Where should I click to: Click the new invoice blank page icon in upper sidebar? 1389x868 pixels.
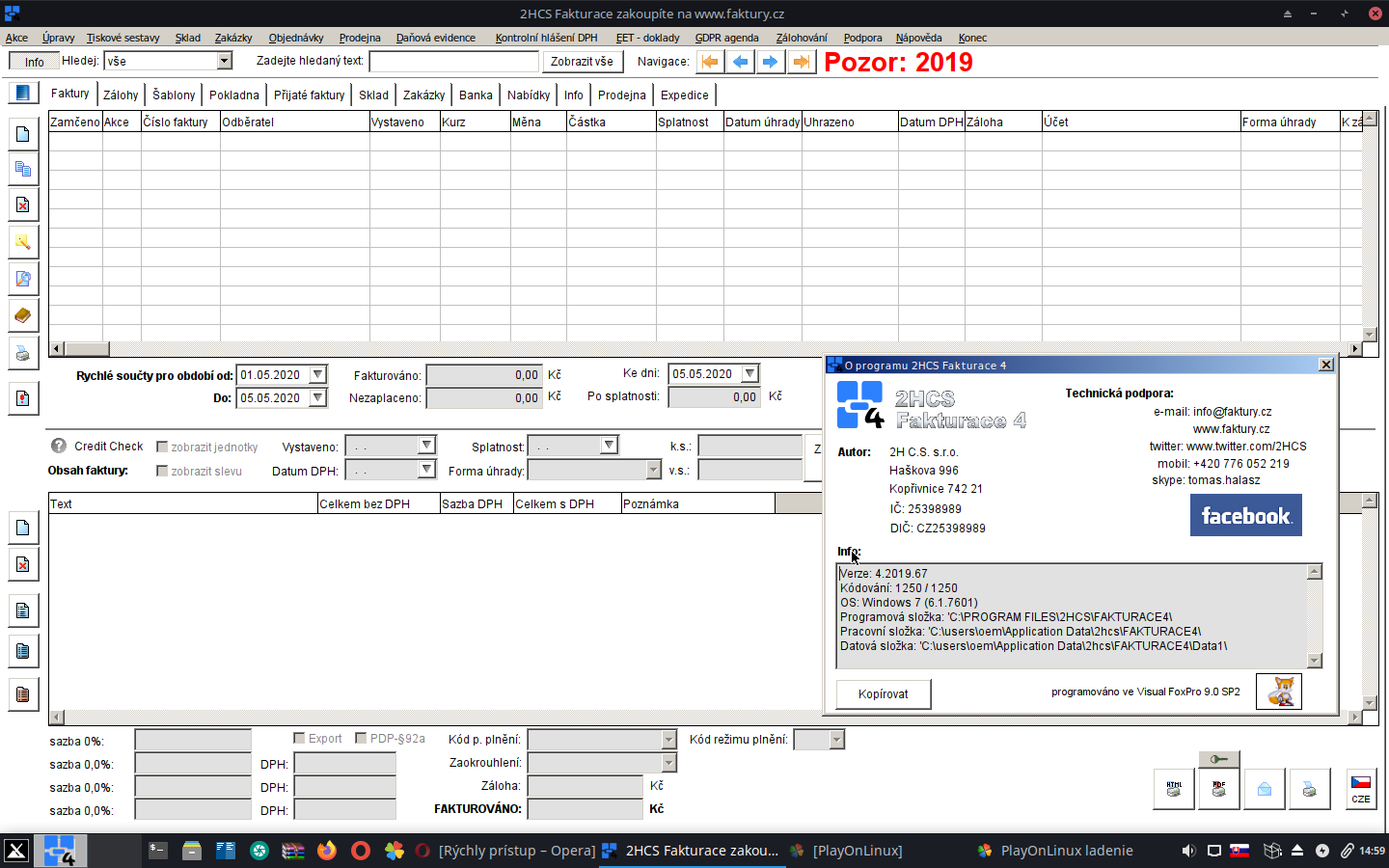coord(23,134)
